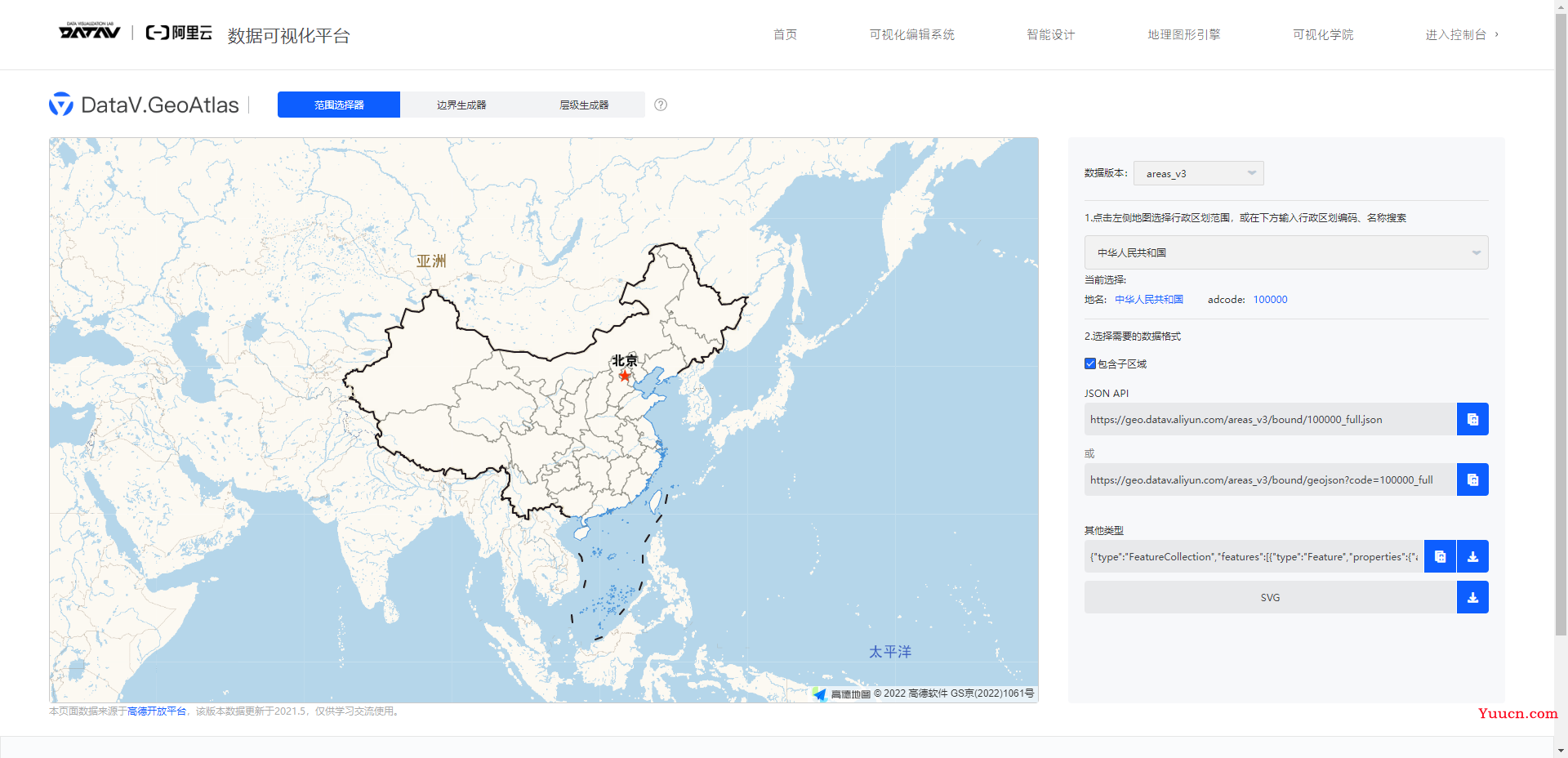Click the scrollbar down arrow

(x=1561, y=751)
